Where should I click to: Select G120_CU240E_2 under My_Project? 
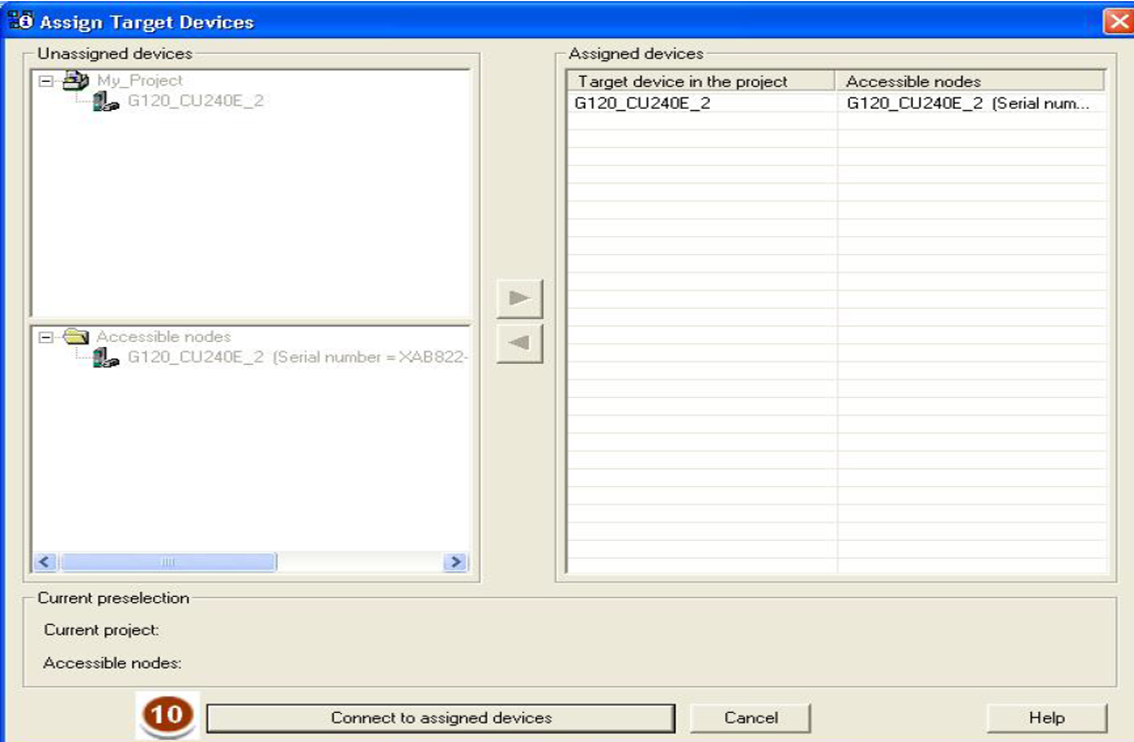[196, 101]
